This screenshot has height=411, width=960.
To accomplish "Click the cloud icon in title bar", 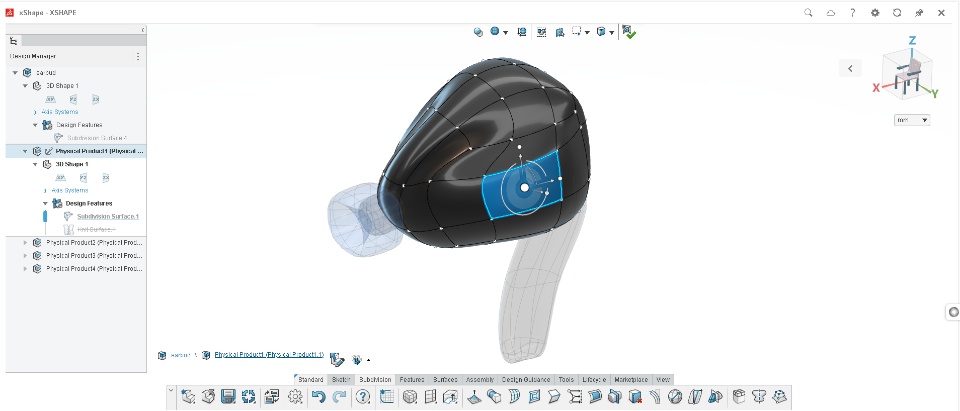I will tap(831, 12).
